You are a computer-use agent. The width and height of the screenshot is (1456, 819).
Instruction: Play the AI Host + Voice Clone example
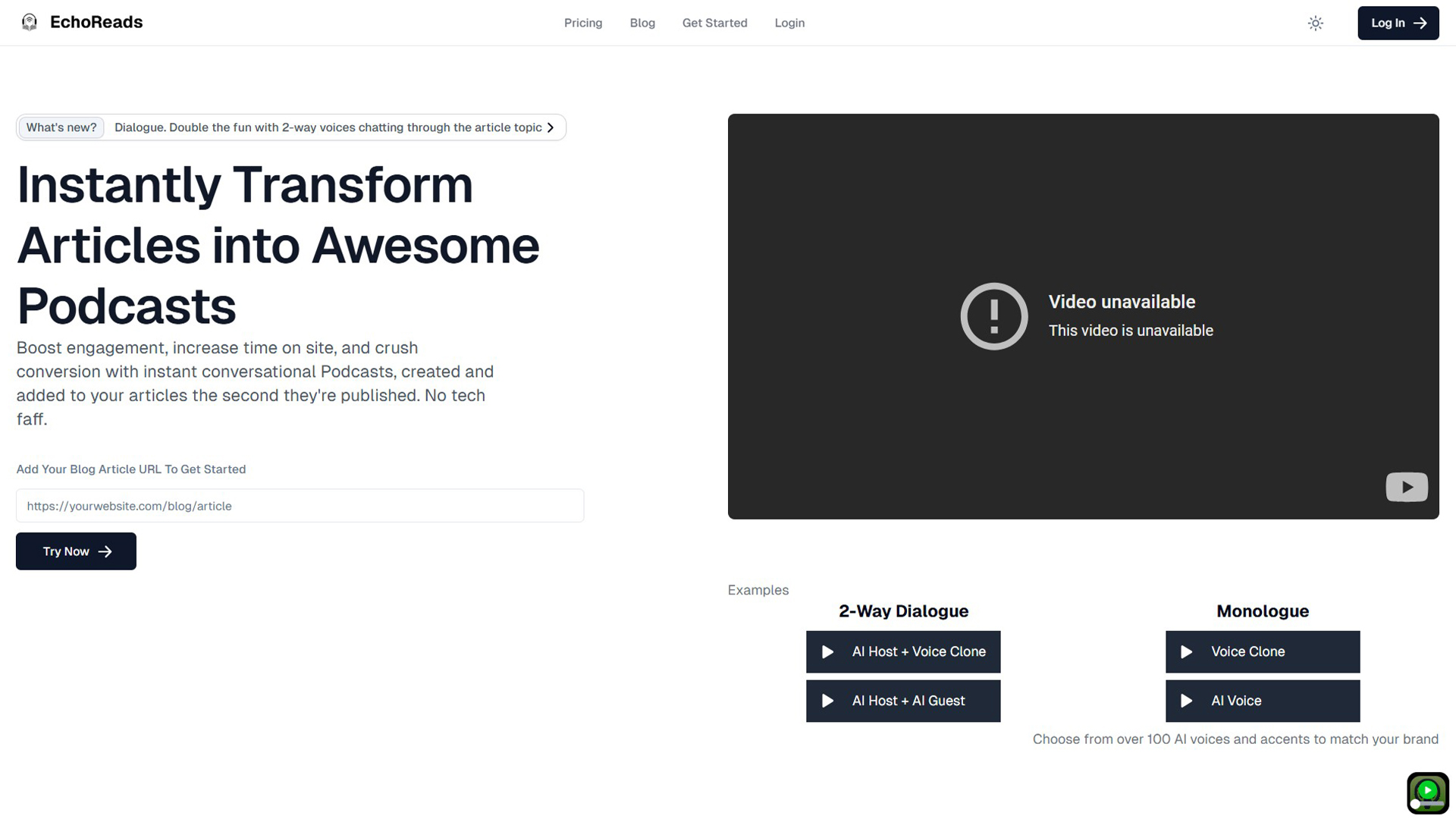coord(903,651)
